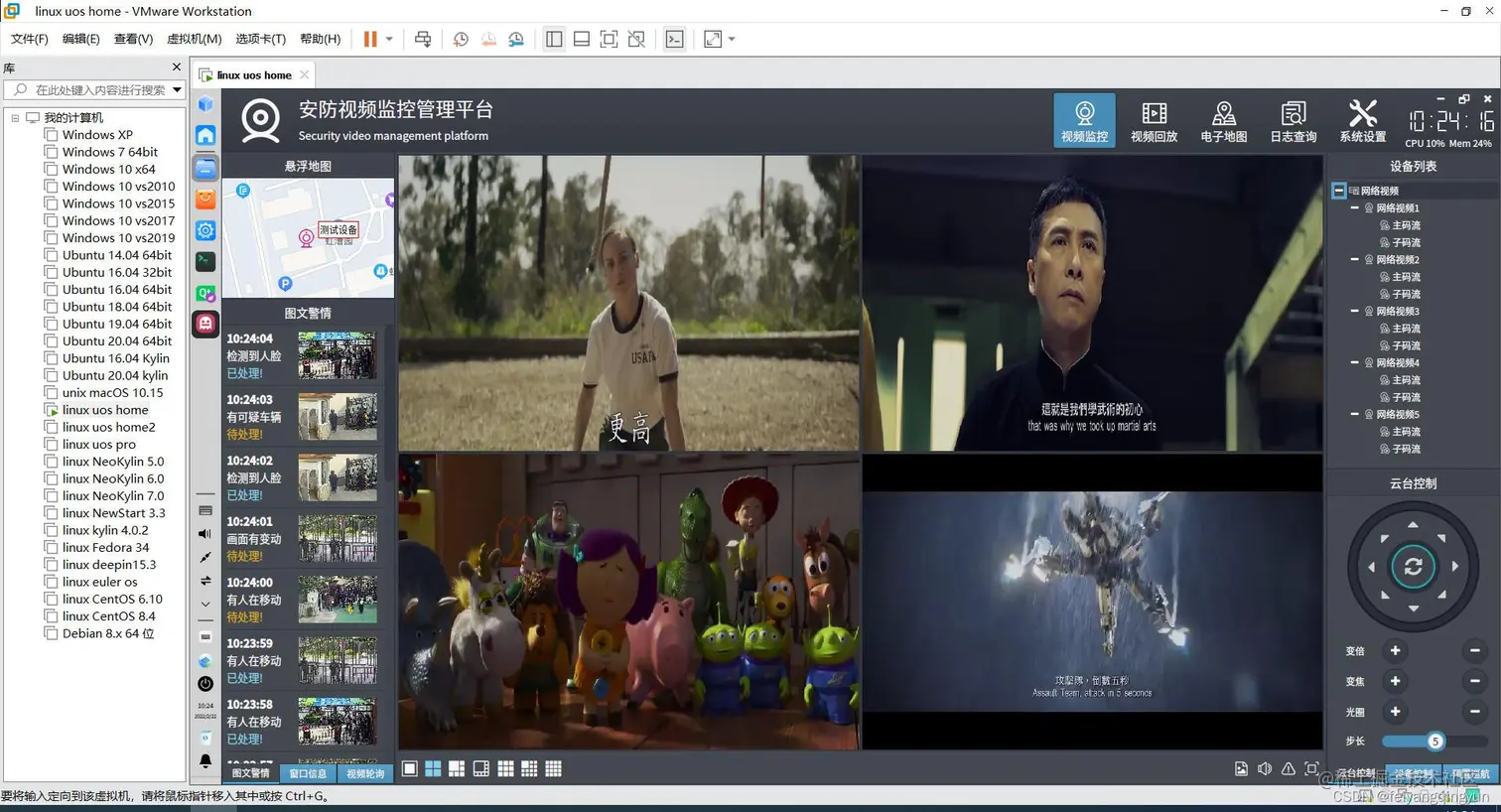Click the speaker sound icon below videos
Image resolution: width=1501 pixels, height=812 pixels.
(1265, 768)
